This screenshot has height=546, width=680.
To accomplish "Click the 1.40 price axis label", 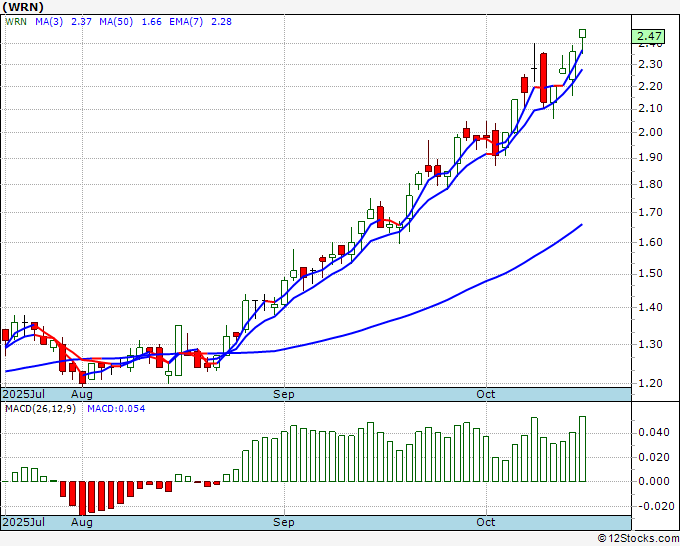I will coord(651,307).
